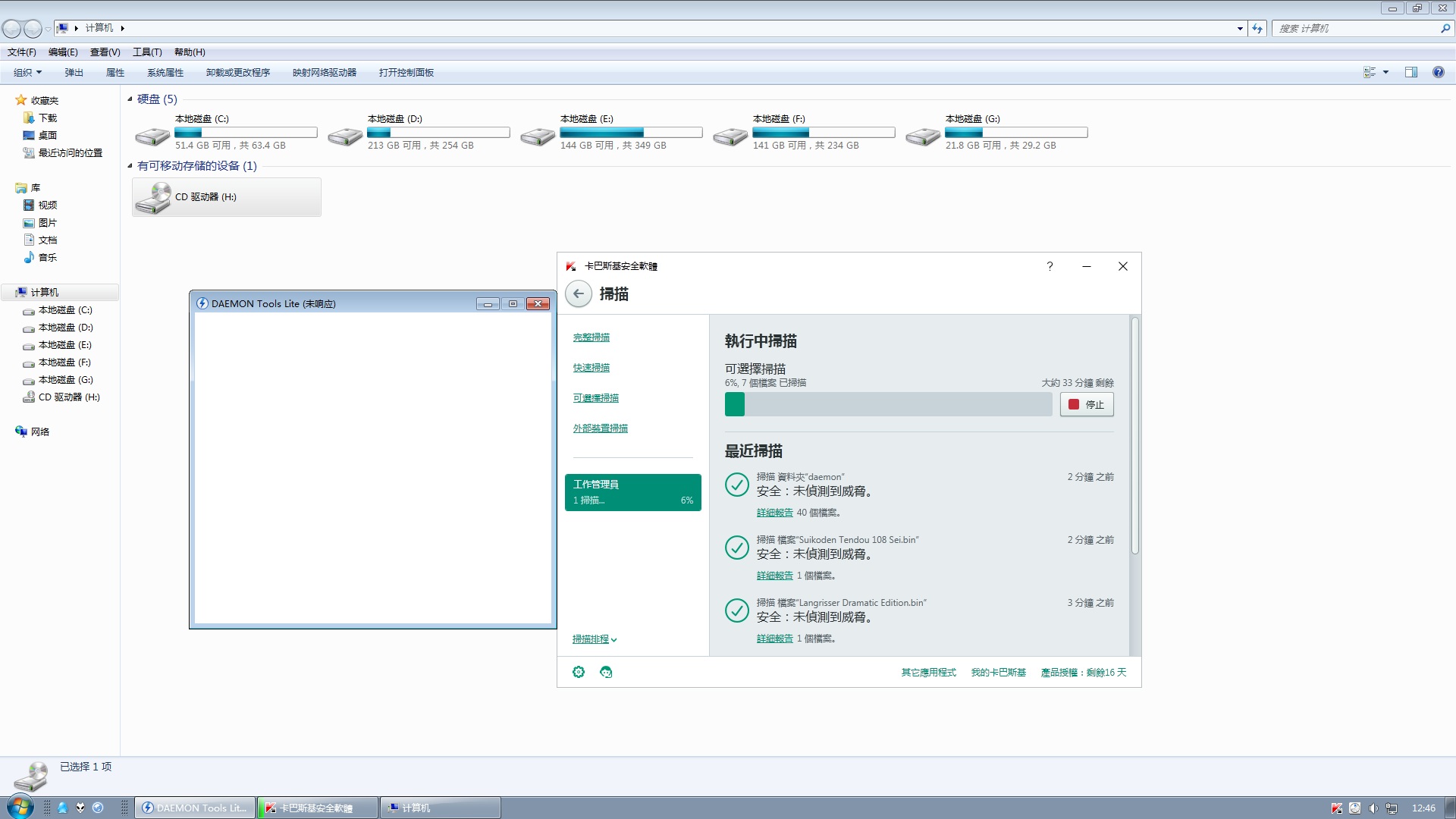This screenshot has height=819, width=1456.
Task: Open the Tools menu in Explorer
Action: (x=147, y=52)
